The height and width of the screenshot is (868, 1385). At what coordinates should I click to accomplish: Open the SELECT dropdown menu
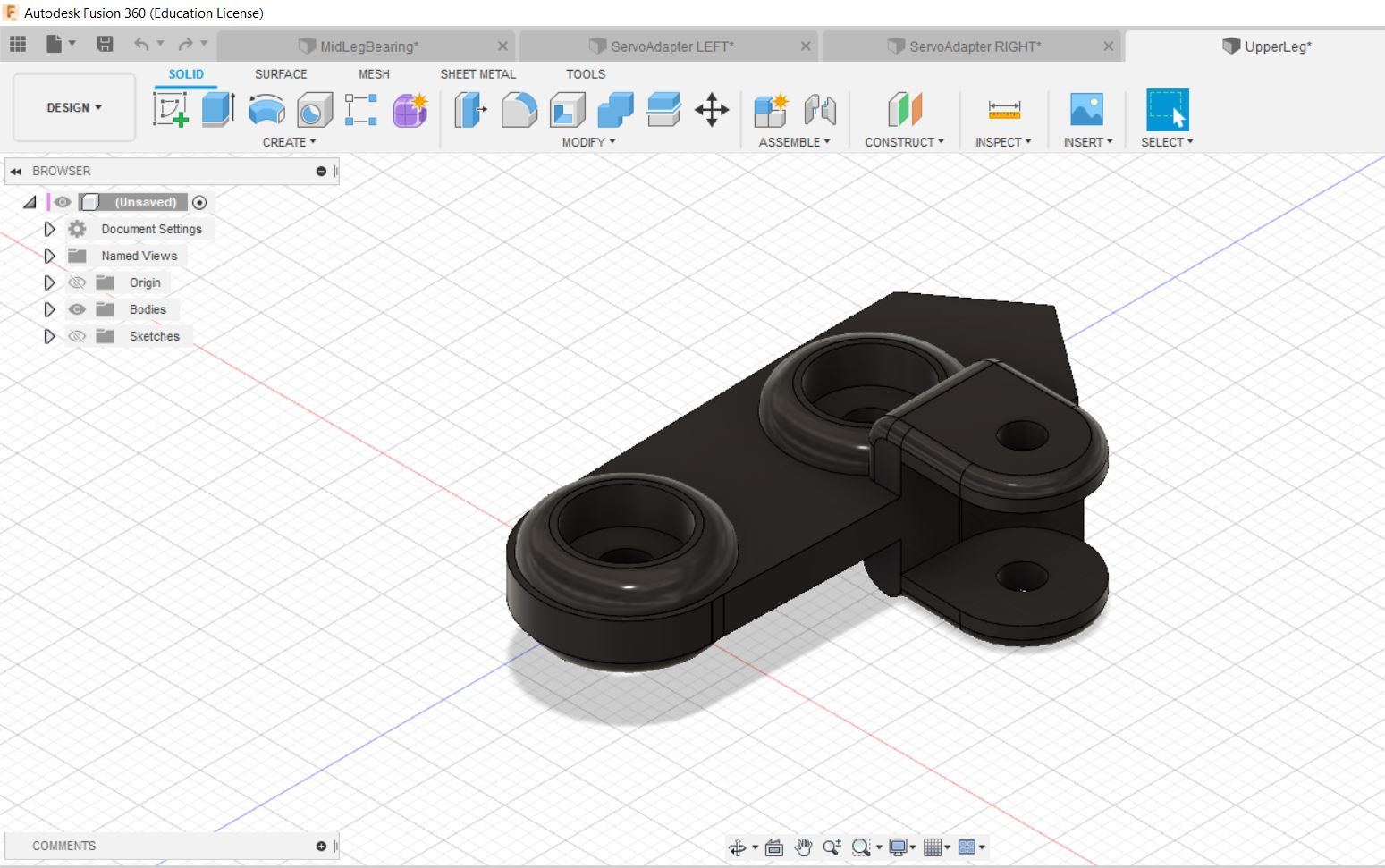[1167, 142]
